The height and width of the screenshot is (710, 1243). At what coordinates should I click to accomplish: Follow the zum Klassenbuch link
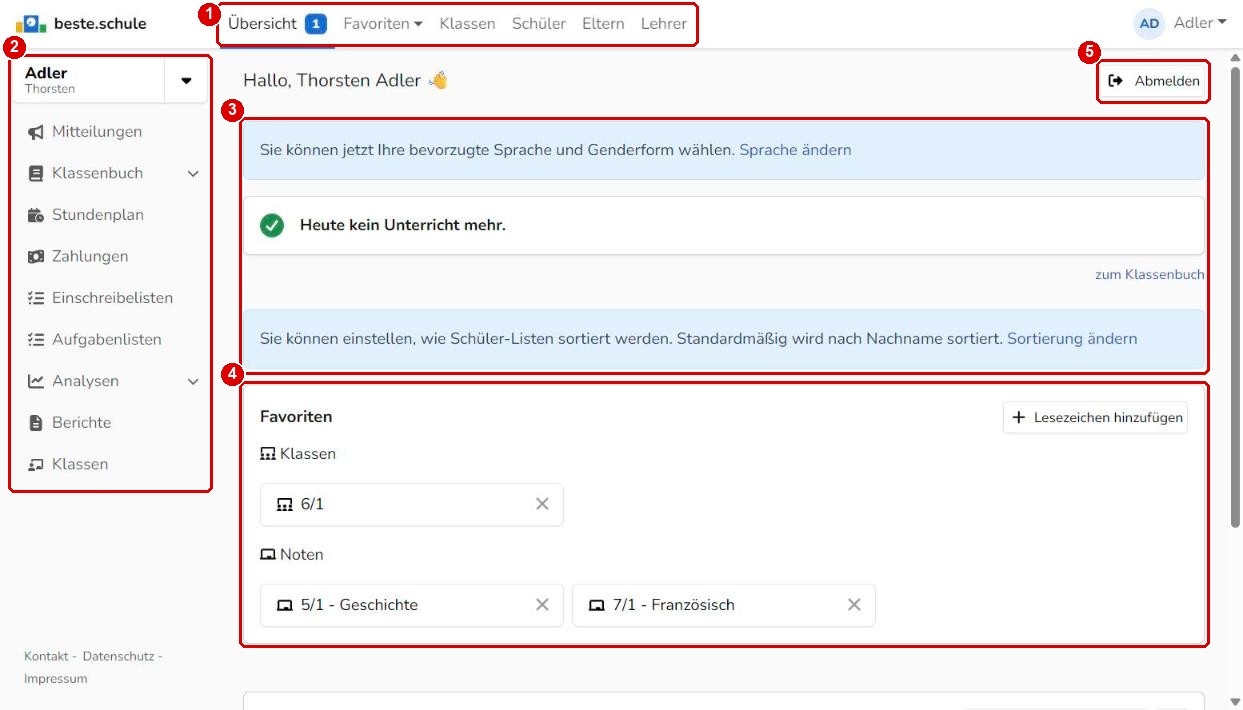pyautogui.click(x=1149, y=274)
